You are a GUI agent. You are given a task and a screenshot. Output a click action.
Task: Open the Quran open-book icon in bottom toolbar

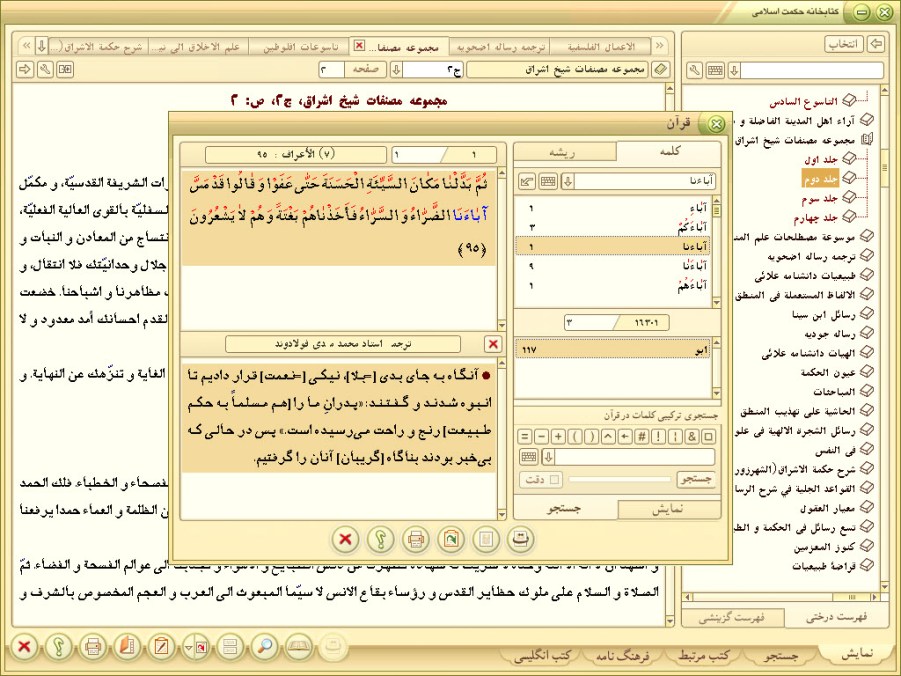pos(299,647)
